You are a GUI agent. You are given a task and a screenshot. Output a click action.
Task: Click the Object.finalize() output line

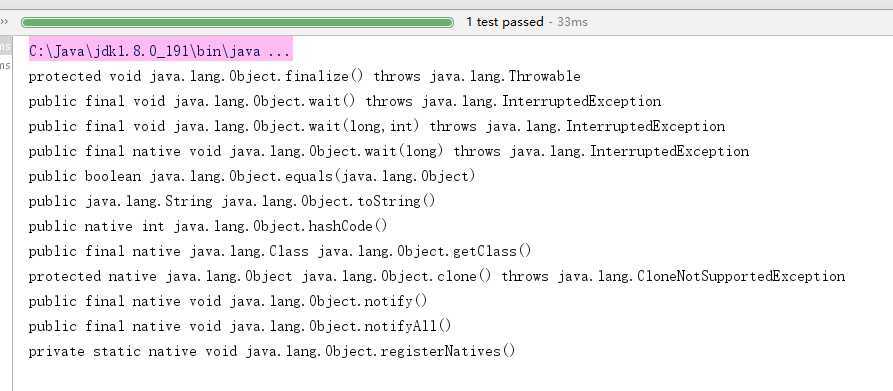pos(305,76)
